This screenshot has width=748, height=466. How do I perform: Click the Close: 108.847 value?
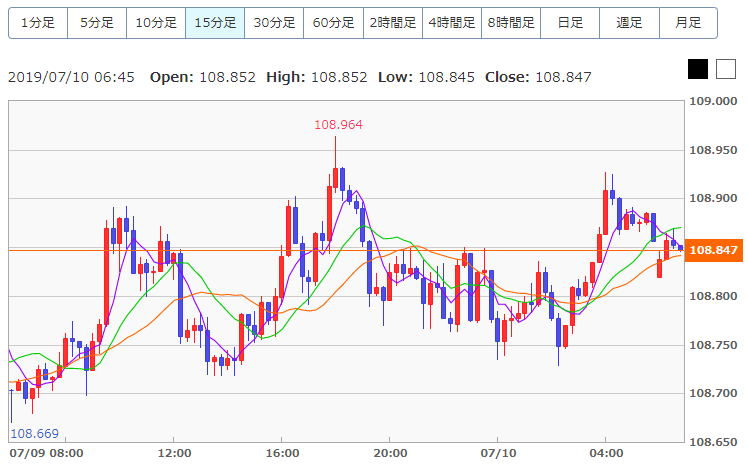538,77
